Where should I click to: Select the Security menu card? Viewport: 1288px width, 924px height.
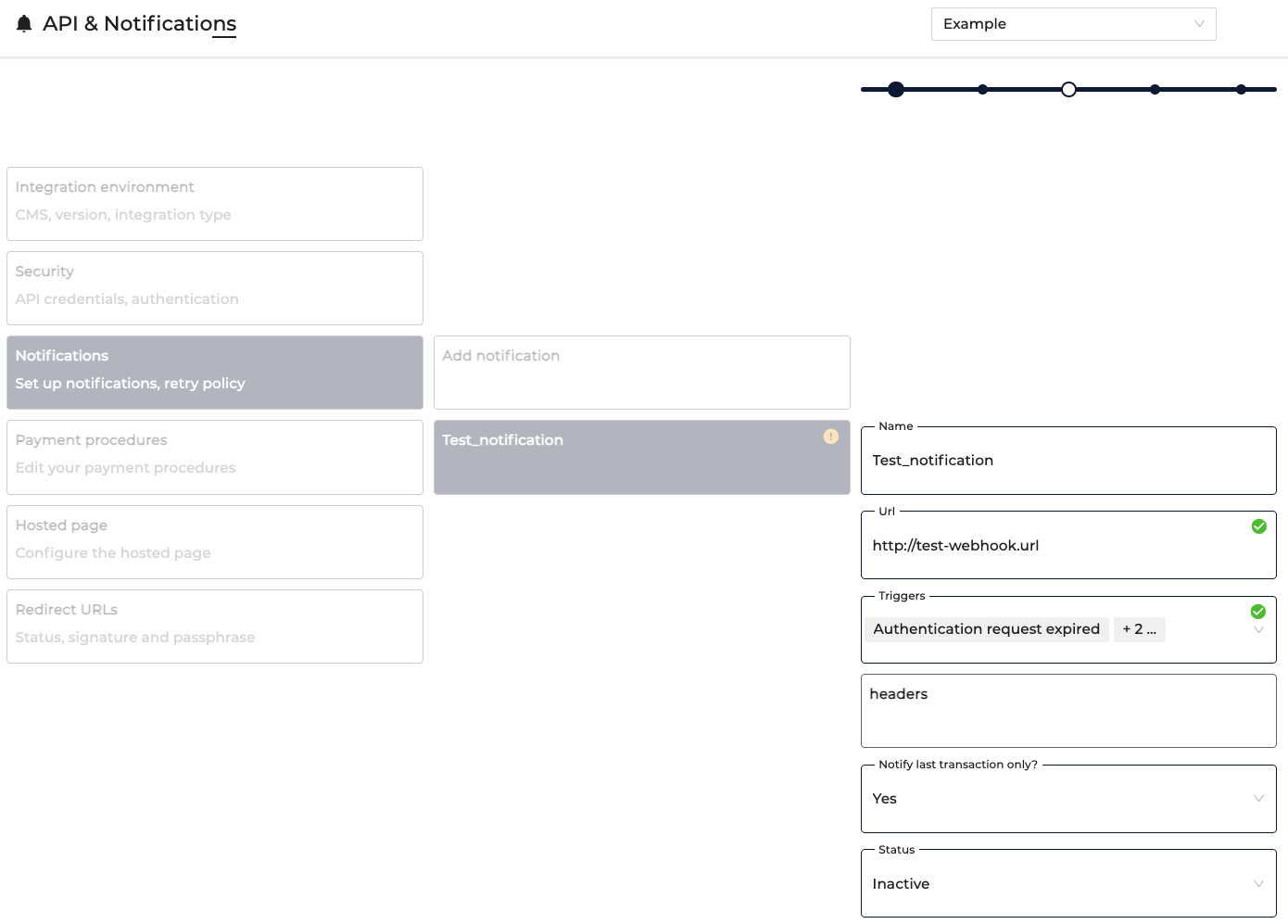click(x=215, y=288)
